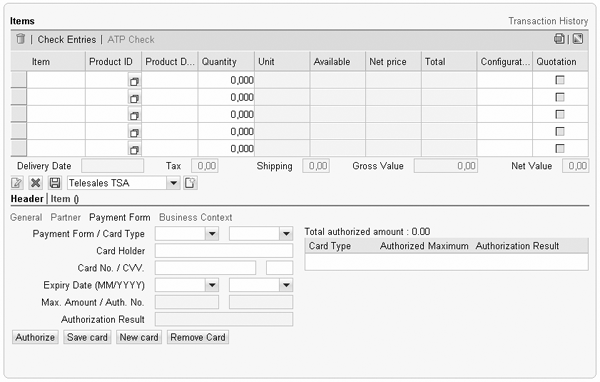The width and height of the screenshot is (600, 382).
Task: Open the expiry month dropdown
Action: [x=212, y=285]
